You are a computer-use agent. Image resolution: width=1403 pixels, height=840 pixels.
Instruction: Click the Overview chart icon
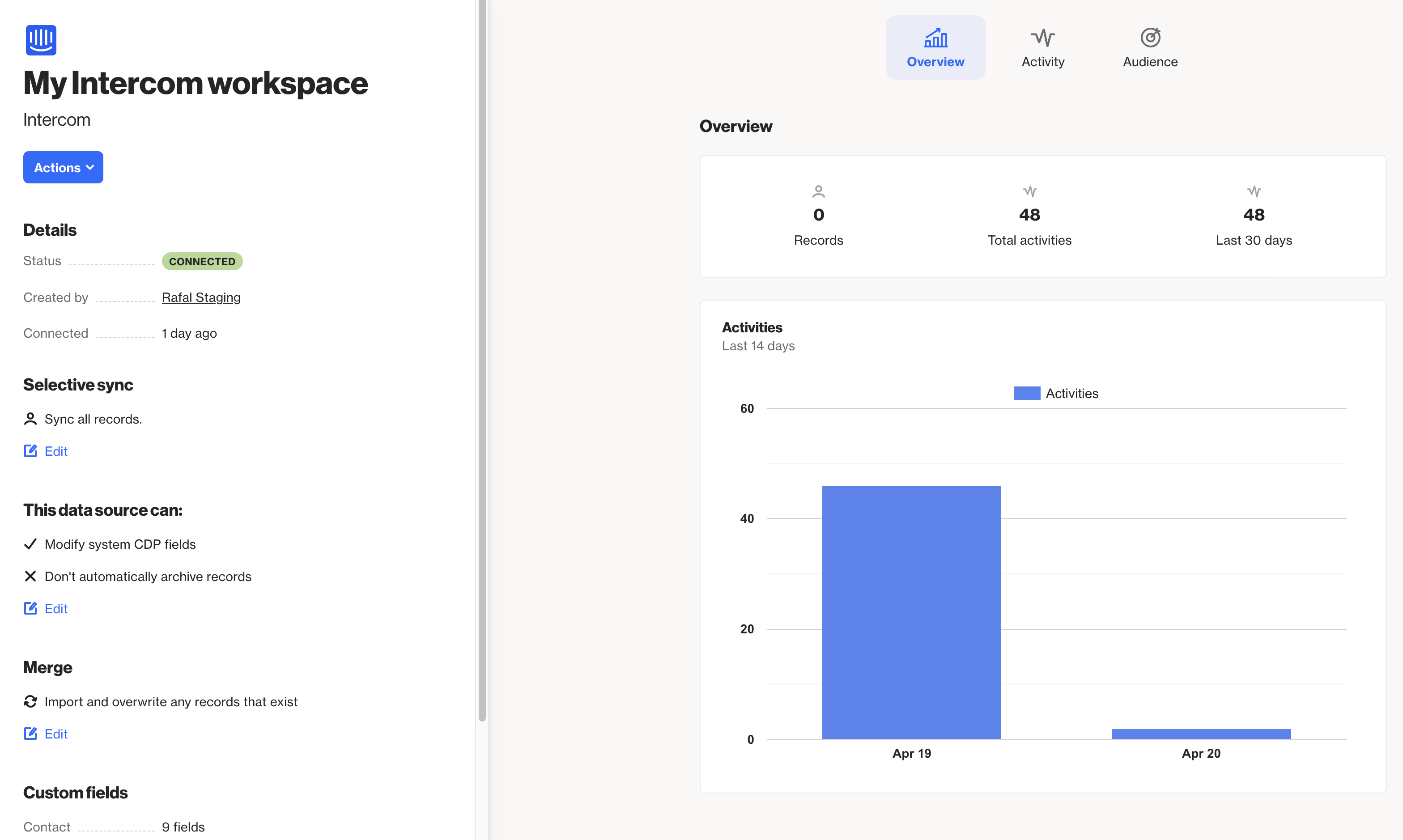click(935, 38)
